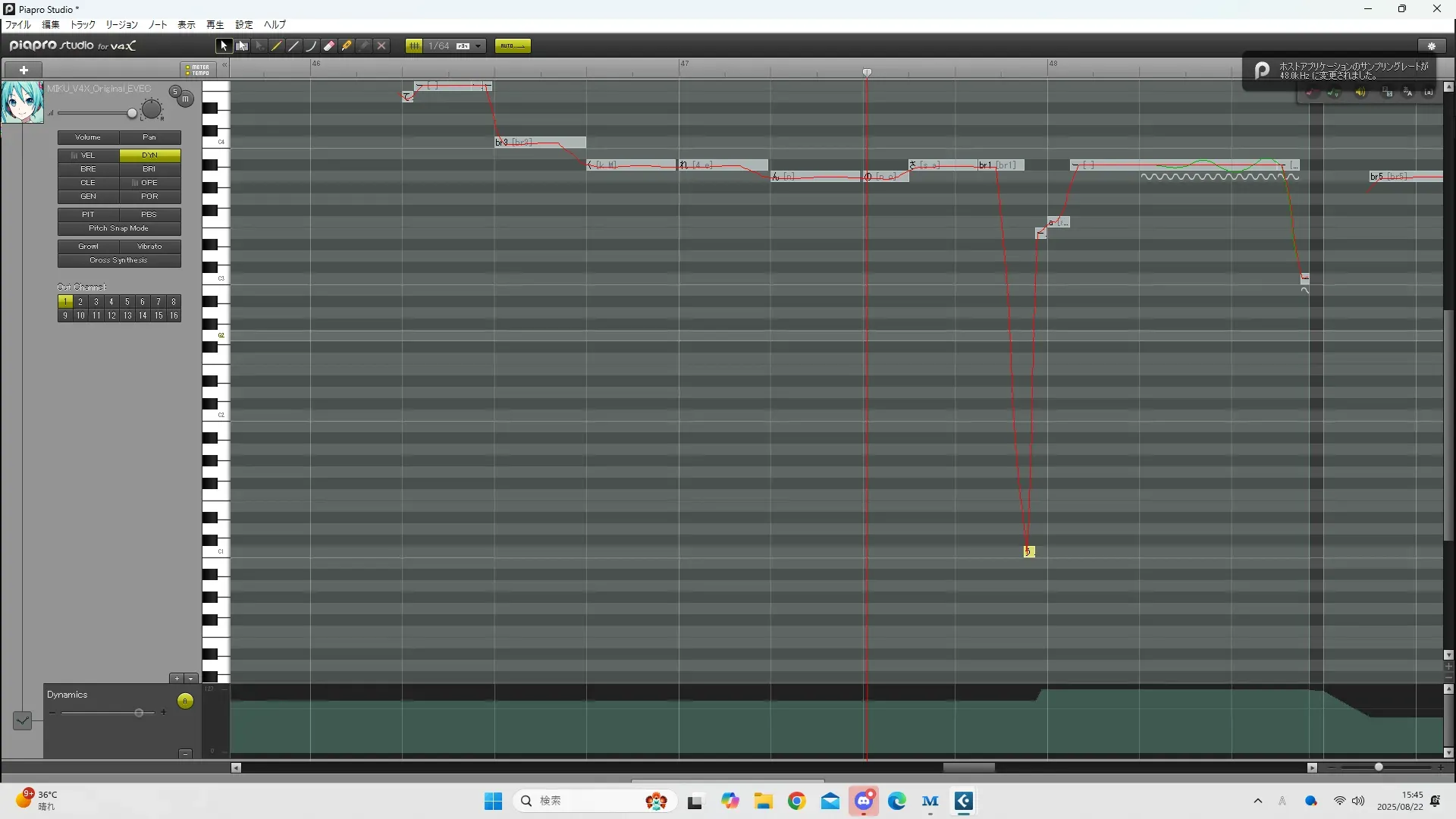The image size is (1456, 819).
Task: Select output channel 5
Action: (x=127, y=302)
